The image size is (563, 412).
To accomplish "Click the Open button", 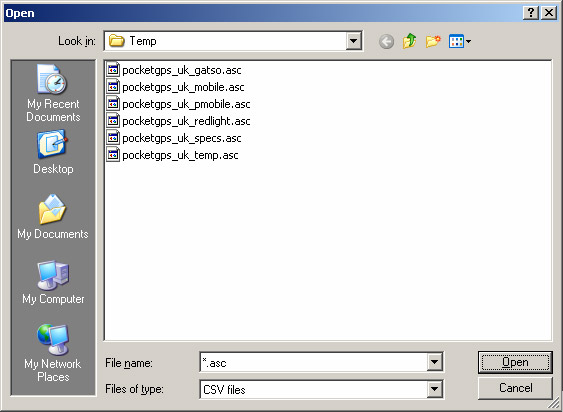I will [x=515, y=362].
